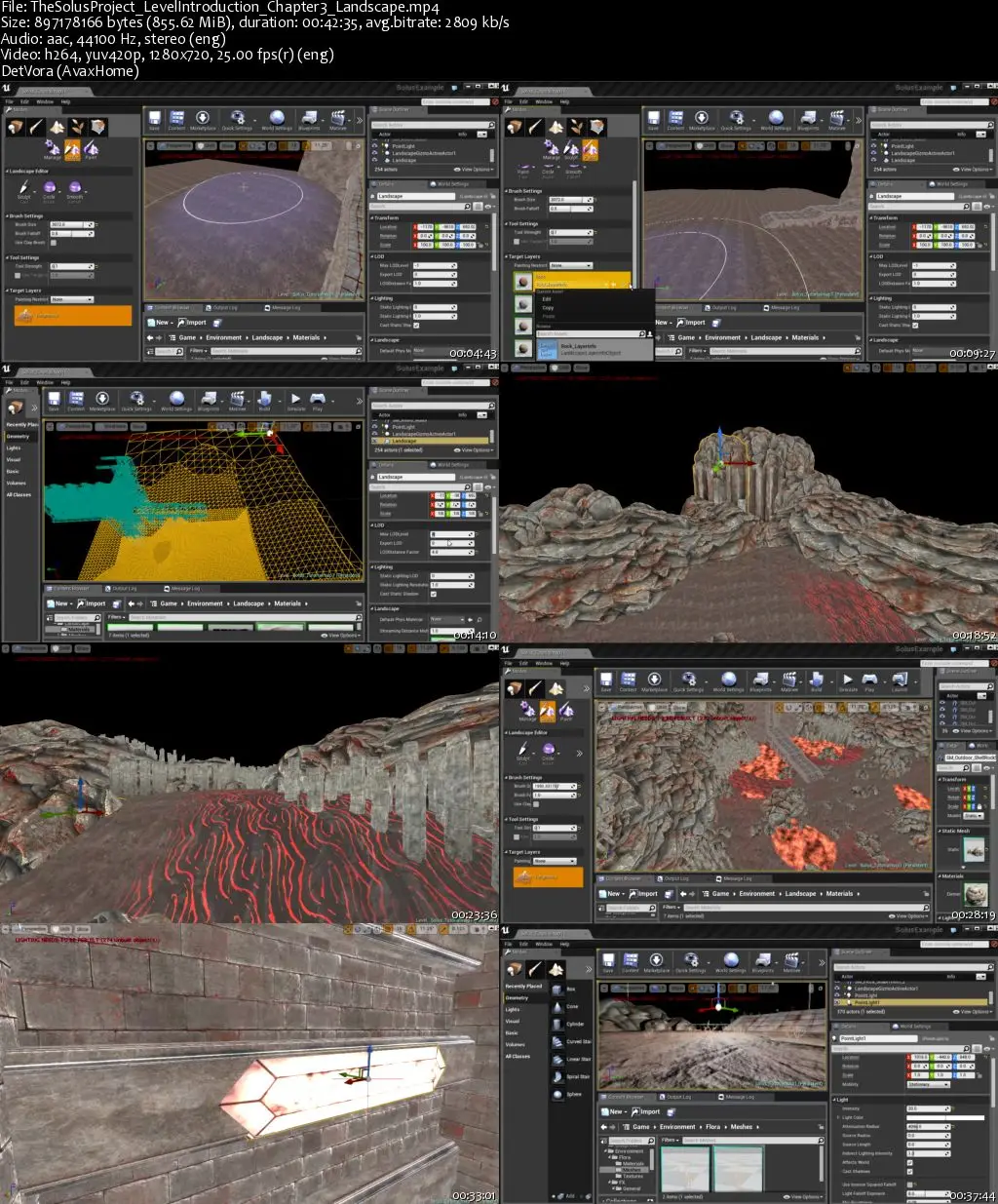
Task: Click the Play gamepad icon in 00:28:19 frame
Action: pyautogui.click(x=870, y=680)
